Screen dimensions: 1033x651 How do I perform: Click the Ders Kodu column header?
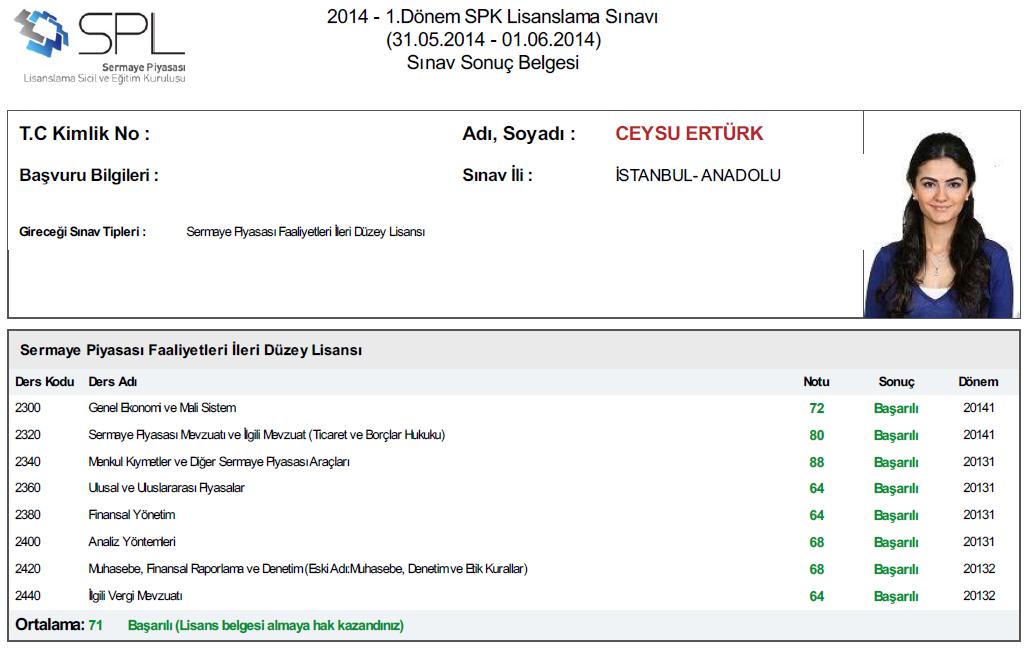pyautogui.click(x=45, y=382)
